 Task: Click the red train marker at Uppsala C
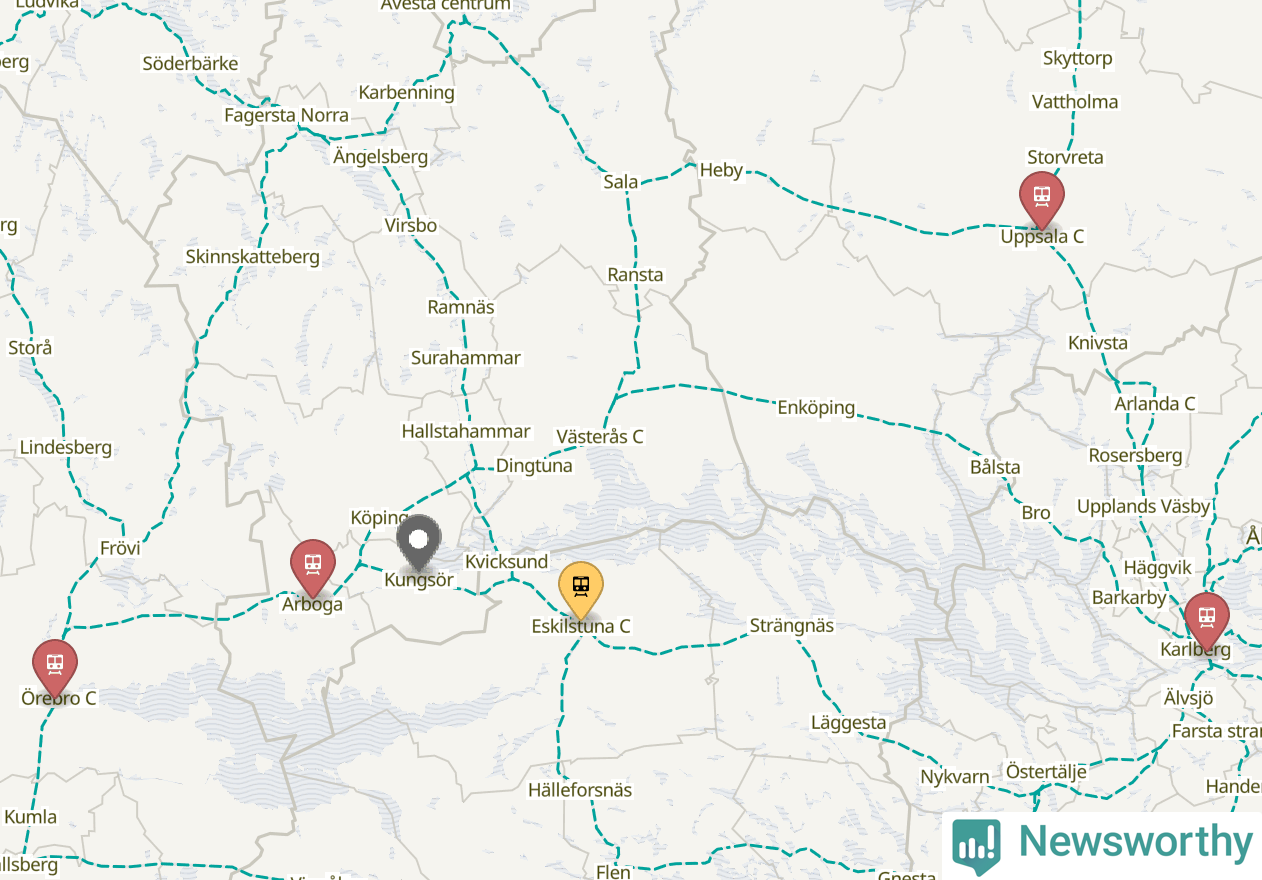(x=1041, y=198)
